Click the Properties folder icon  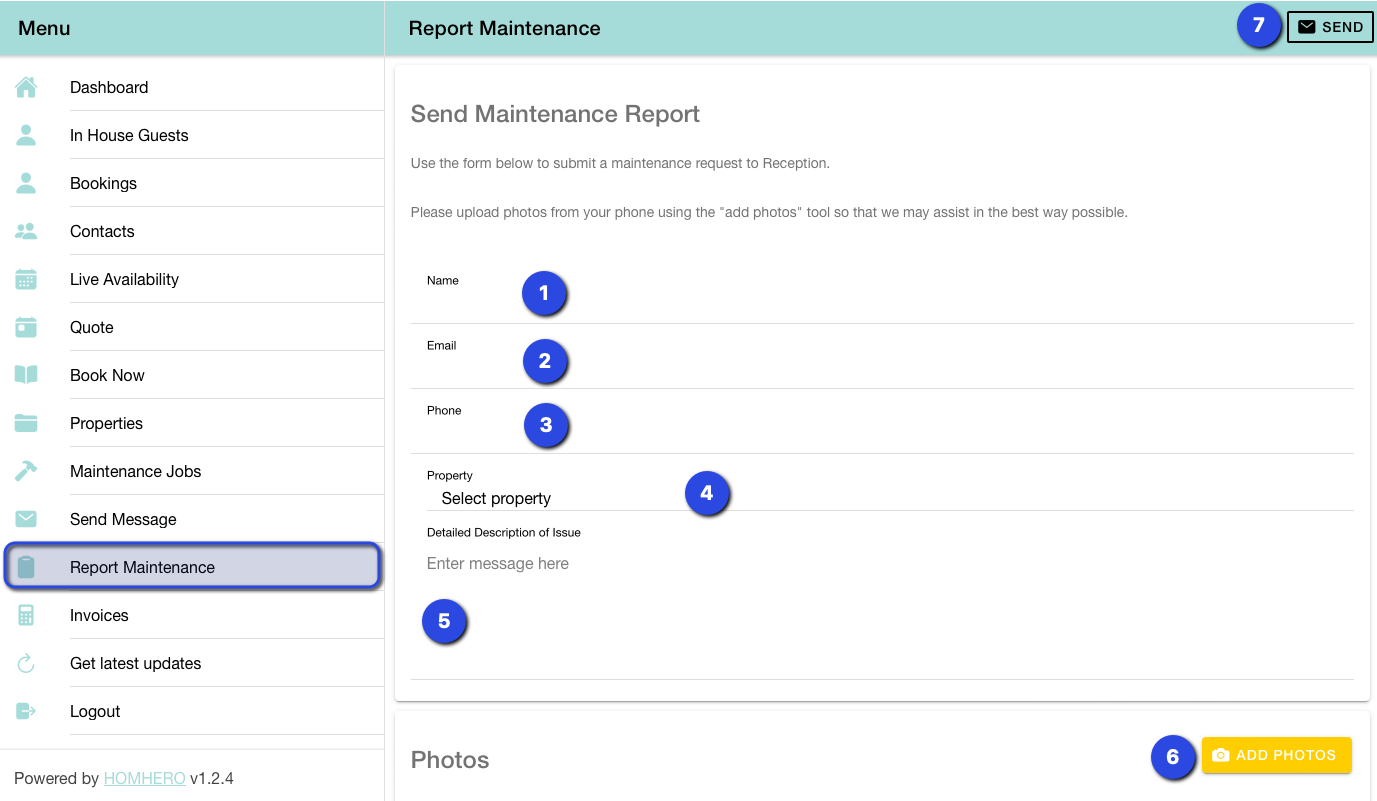[26, 423]
